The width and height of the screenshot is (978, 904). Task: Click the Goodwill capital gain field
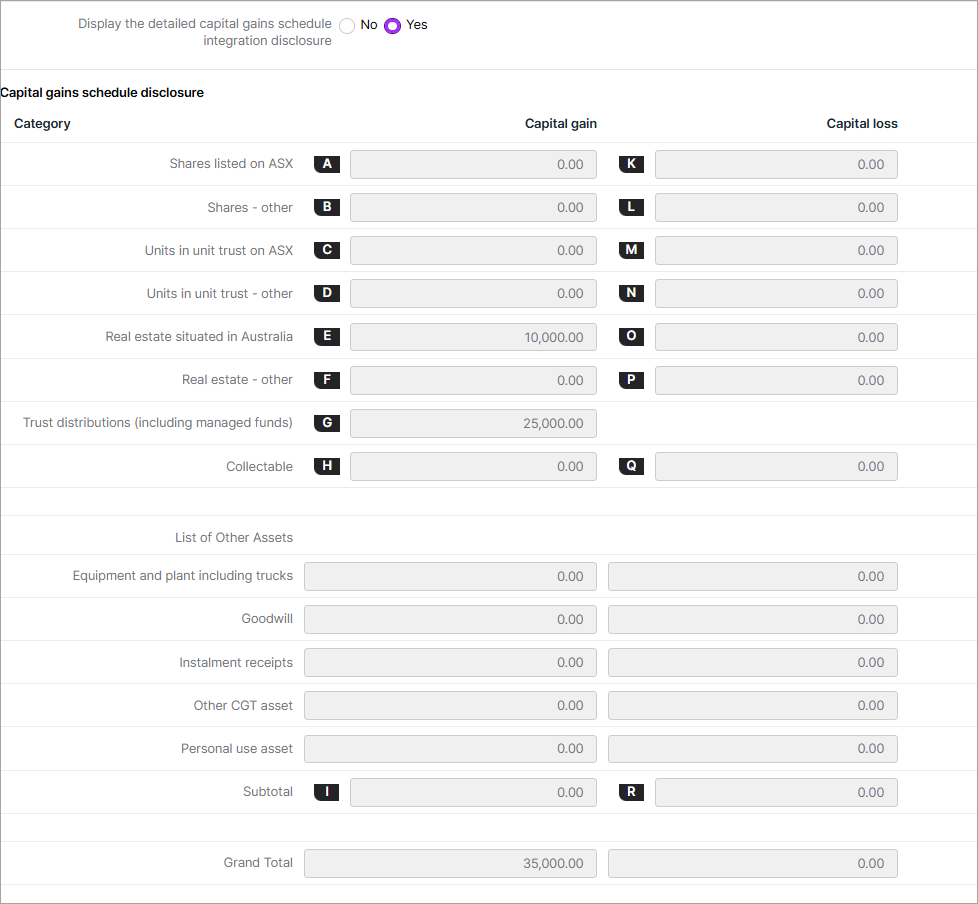[x=449, y=619]
